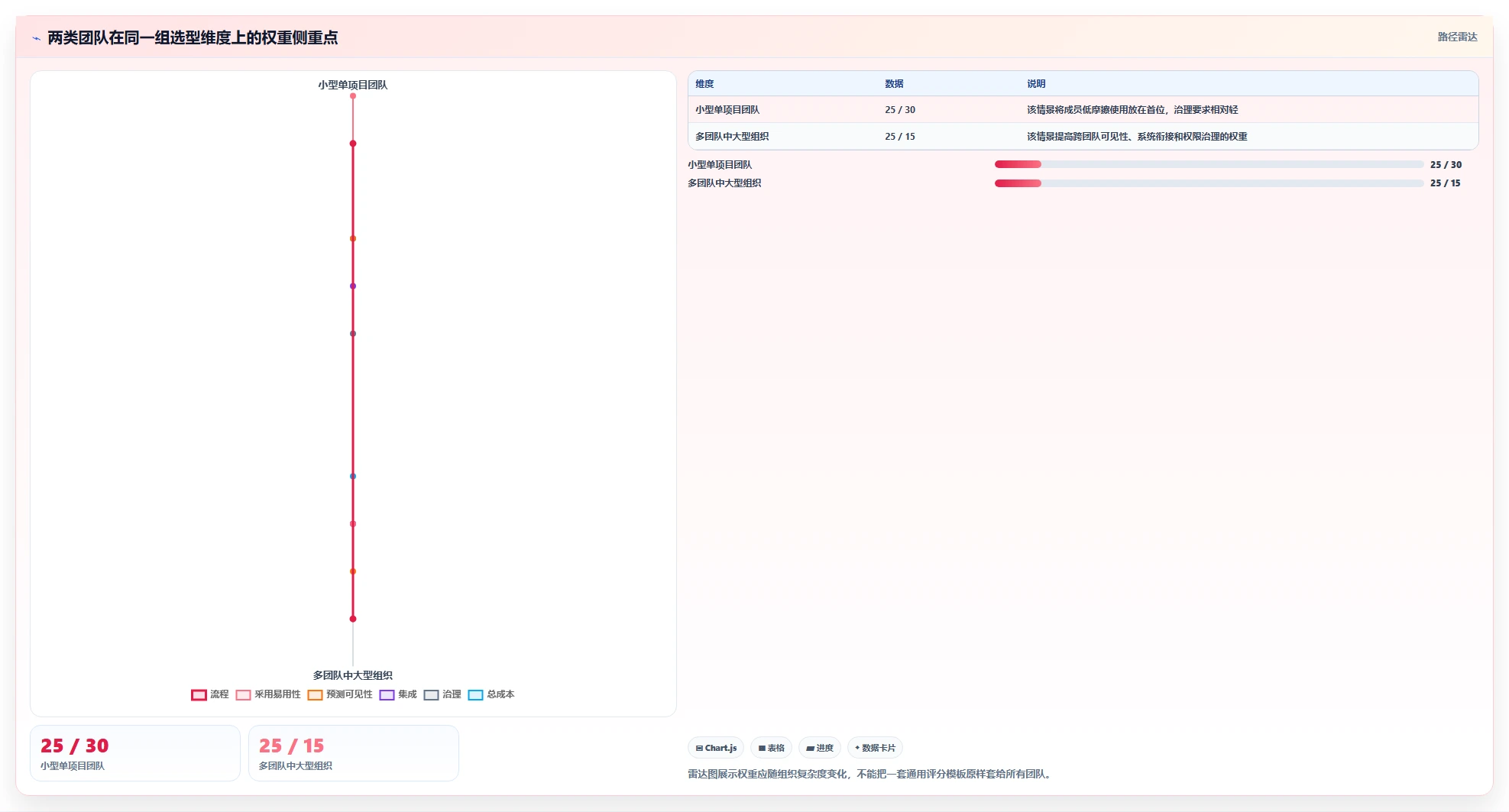Click the 25 / 15 value after the progress bar

tap(1446, 183)
